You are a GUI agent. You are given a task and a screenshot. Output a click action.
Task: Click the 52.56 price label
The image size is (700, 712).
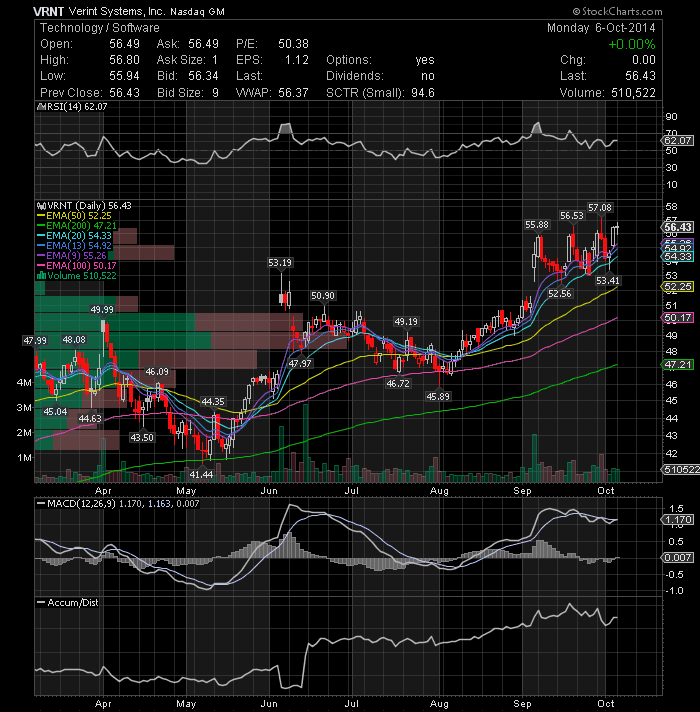click(x=559, y=294)
